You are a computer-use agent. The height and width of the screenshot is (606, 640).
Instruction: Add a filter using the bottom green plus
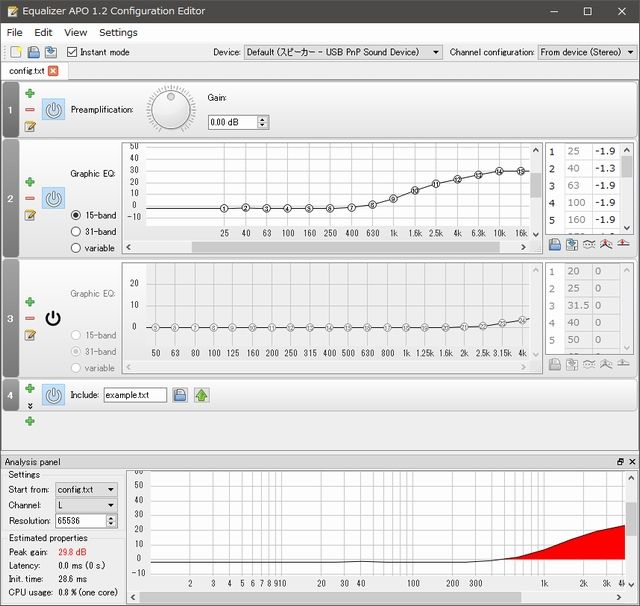pyautogui.click(x=30, y=421)
